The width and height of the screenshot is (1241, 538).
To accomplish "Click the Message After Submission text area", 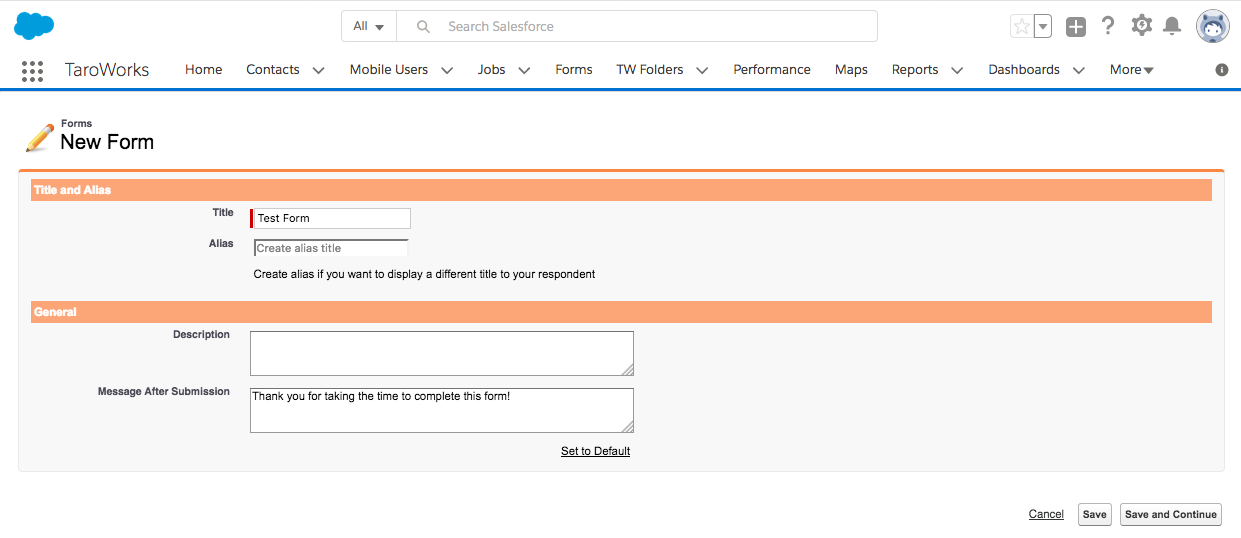I will pyautogui.click(x=442, y=410).
